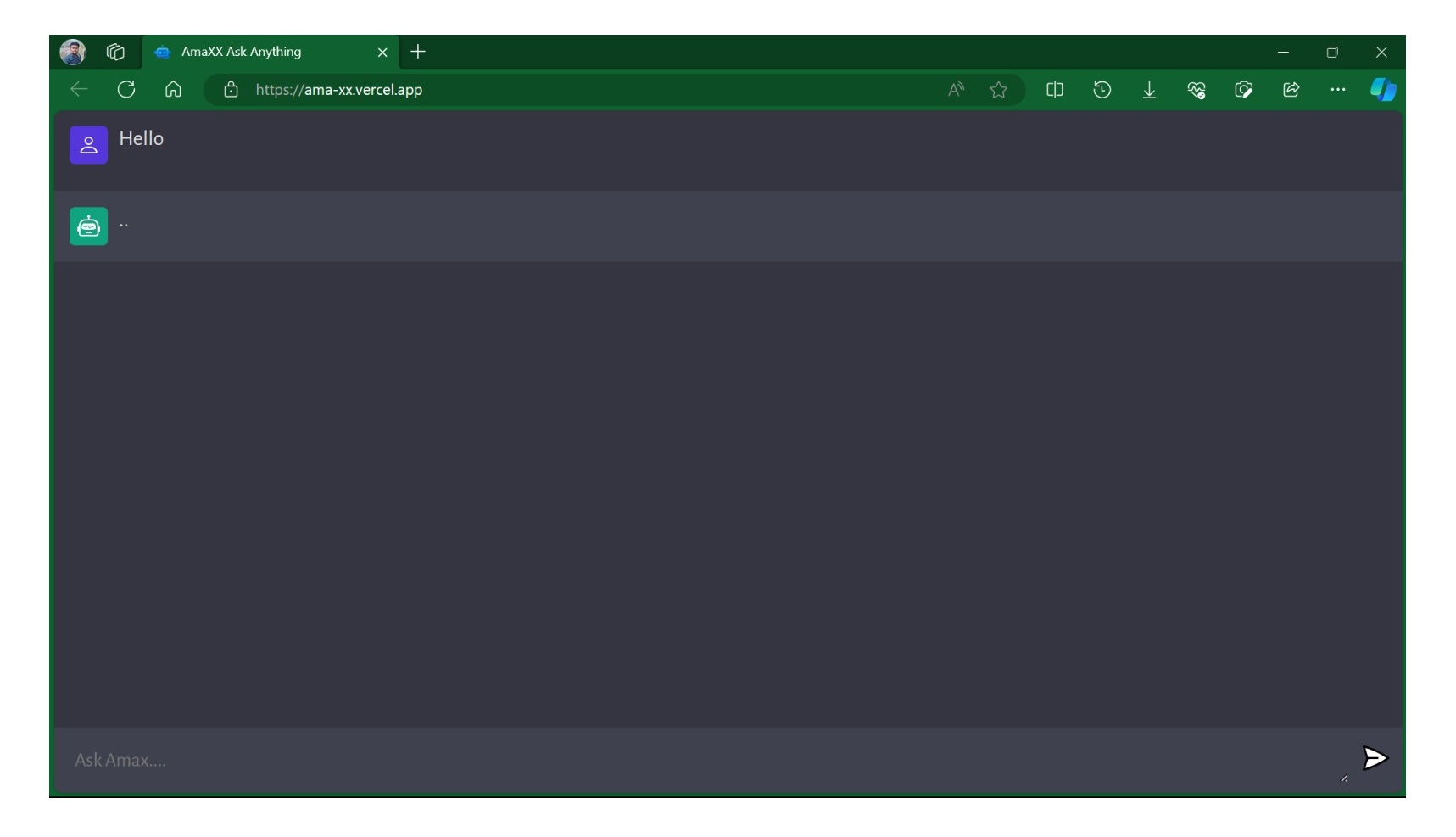Open split screen view
This screenshot has width=1456, height=837.
coord(1055,89)
